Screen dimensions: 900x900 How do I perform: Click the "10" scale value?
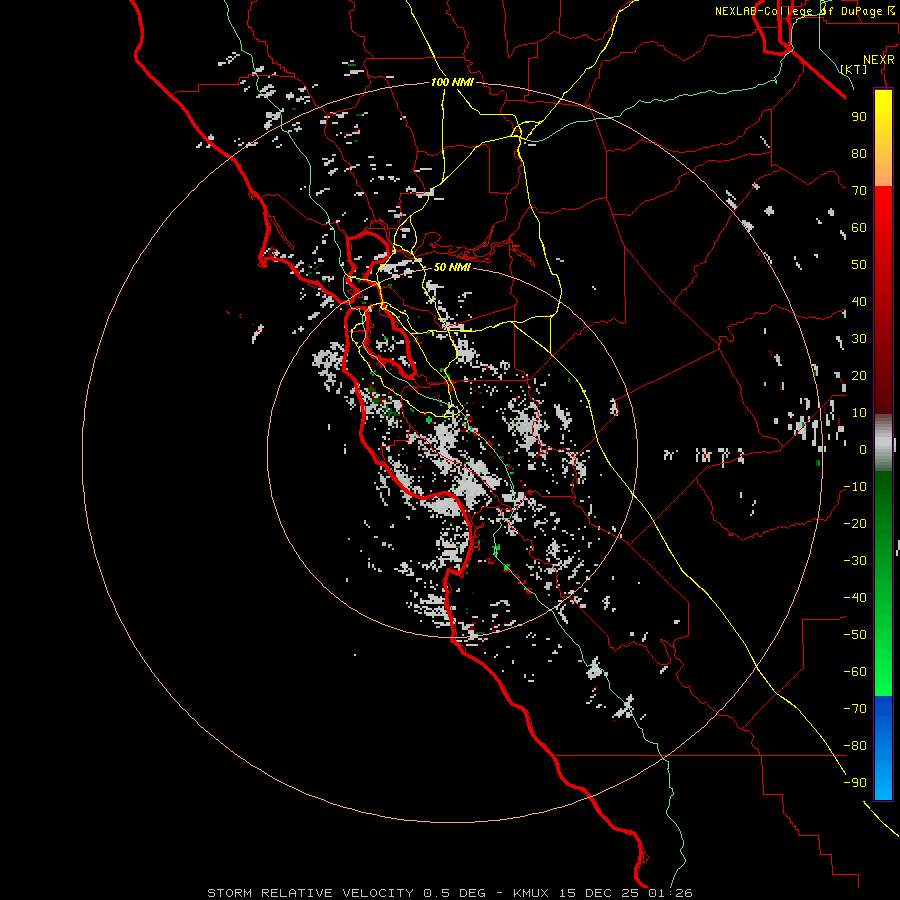click(859, 413)
